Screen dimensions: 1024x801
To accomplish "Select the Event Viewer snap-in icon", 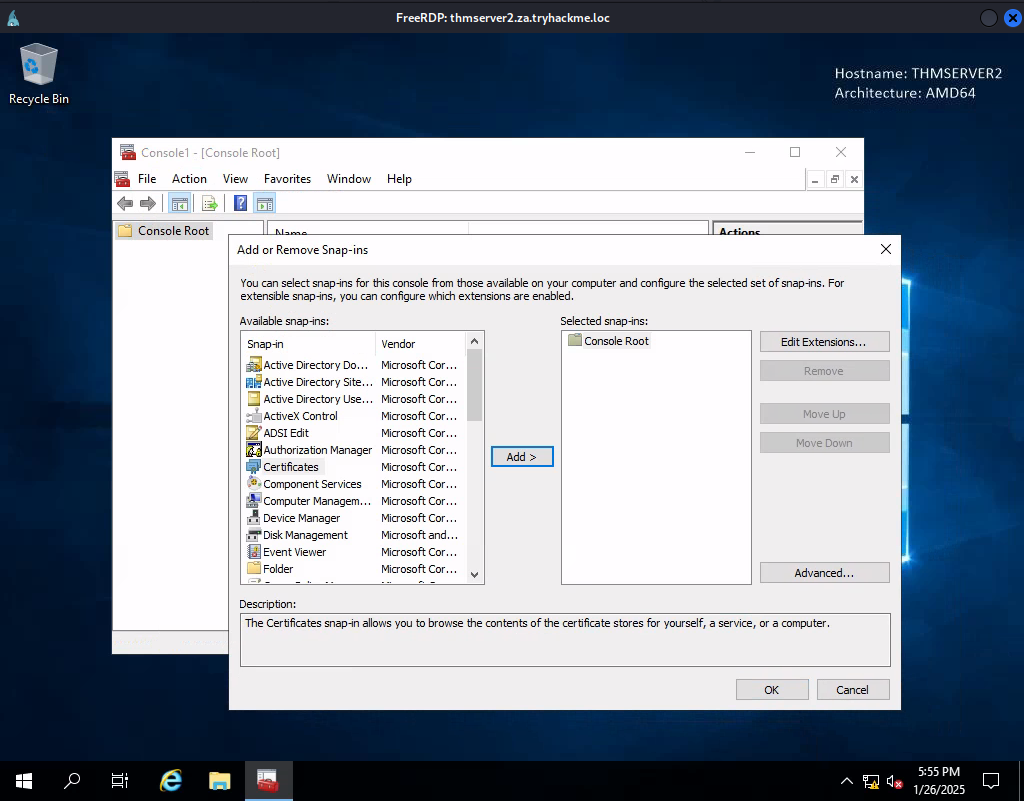I will [253, 552].
